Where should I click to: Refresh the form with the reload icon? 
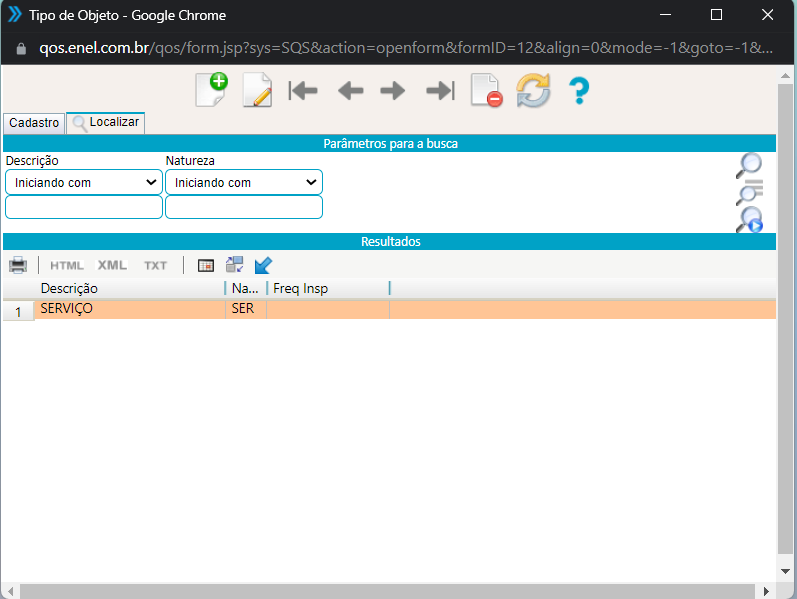[533, 91]
